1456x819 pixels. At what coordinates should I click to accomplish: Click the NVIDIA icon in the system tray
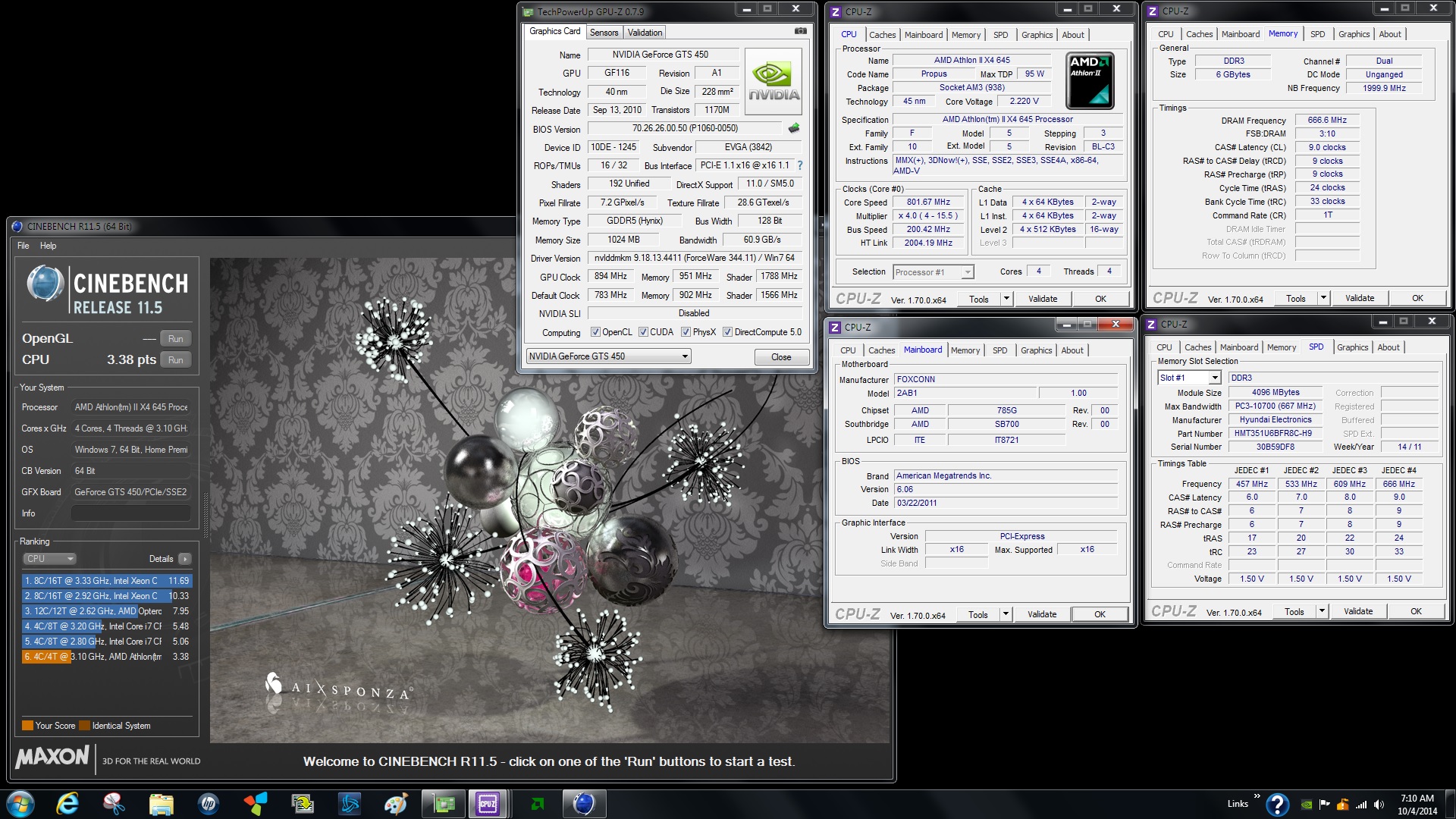coord(1307,805)
